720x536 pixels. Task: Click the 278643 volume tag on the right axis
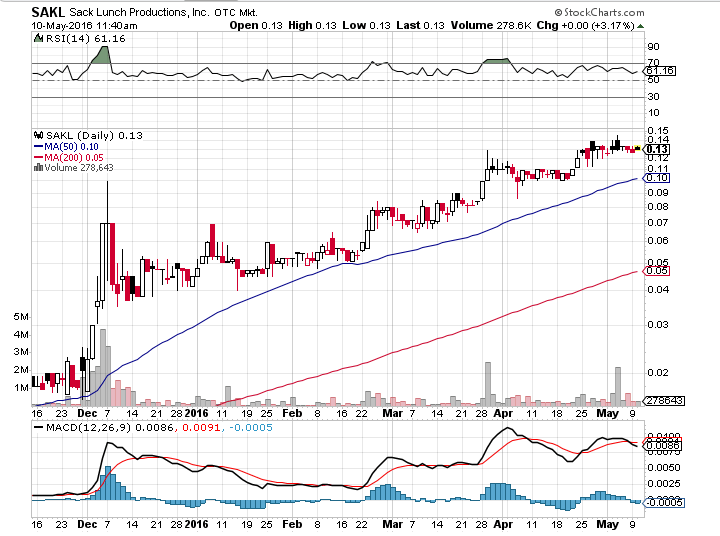tap(664, 401)
